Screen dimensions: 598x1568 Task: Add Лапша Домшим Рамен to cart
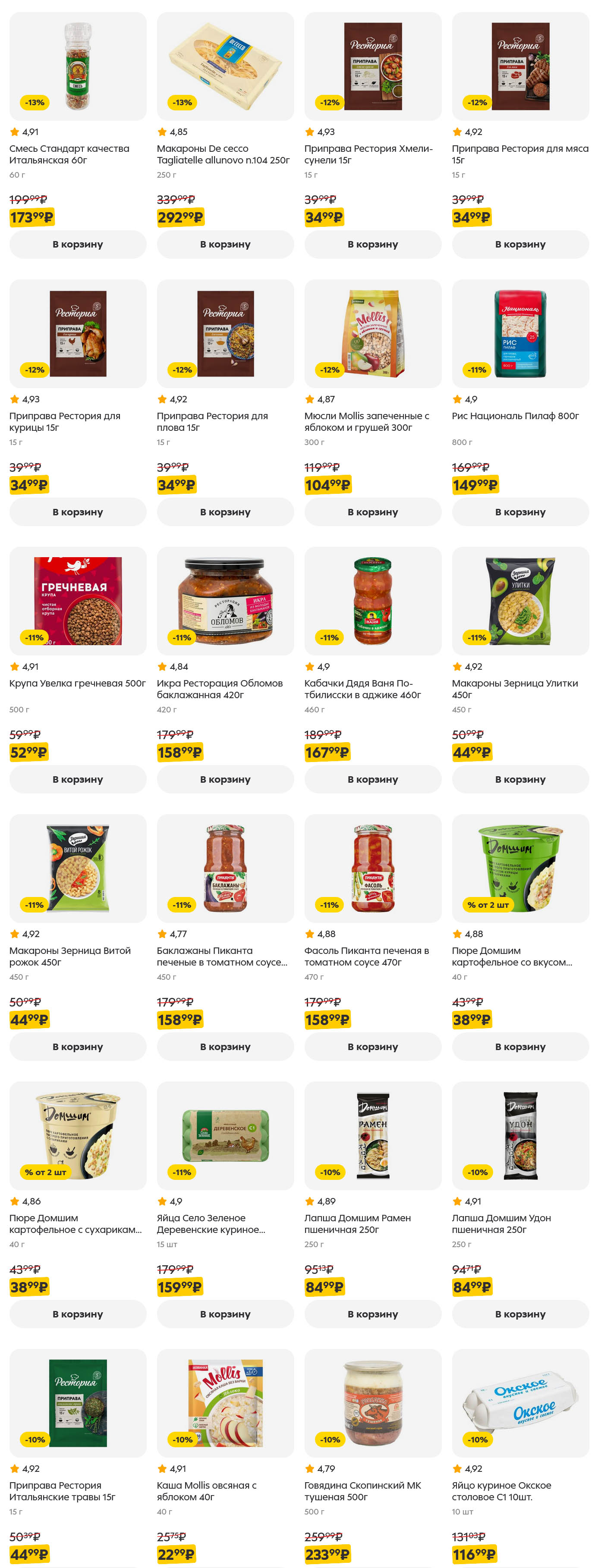coord(373,1314)
